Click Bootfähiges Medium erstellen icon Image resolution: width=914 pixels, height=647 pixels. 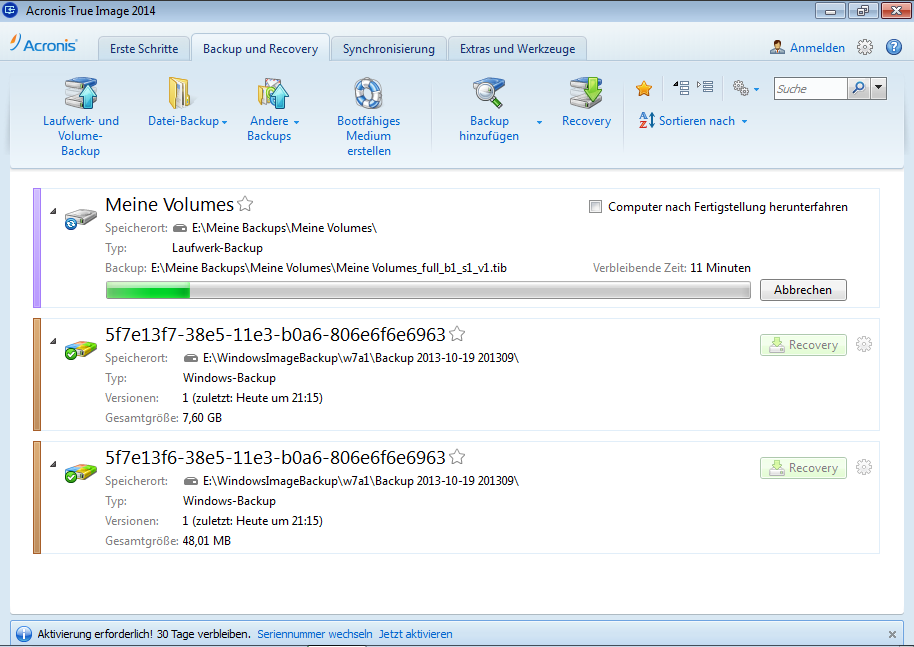pyautogui.click(x=368, y=93)
